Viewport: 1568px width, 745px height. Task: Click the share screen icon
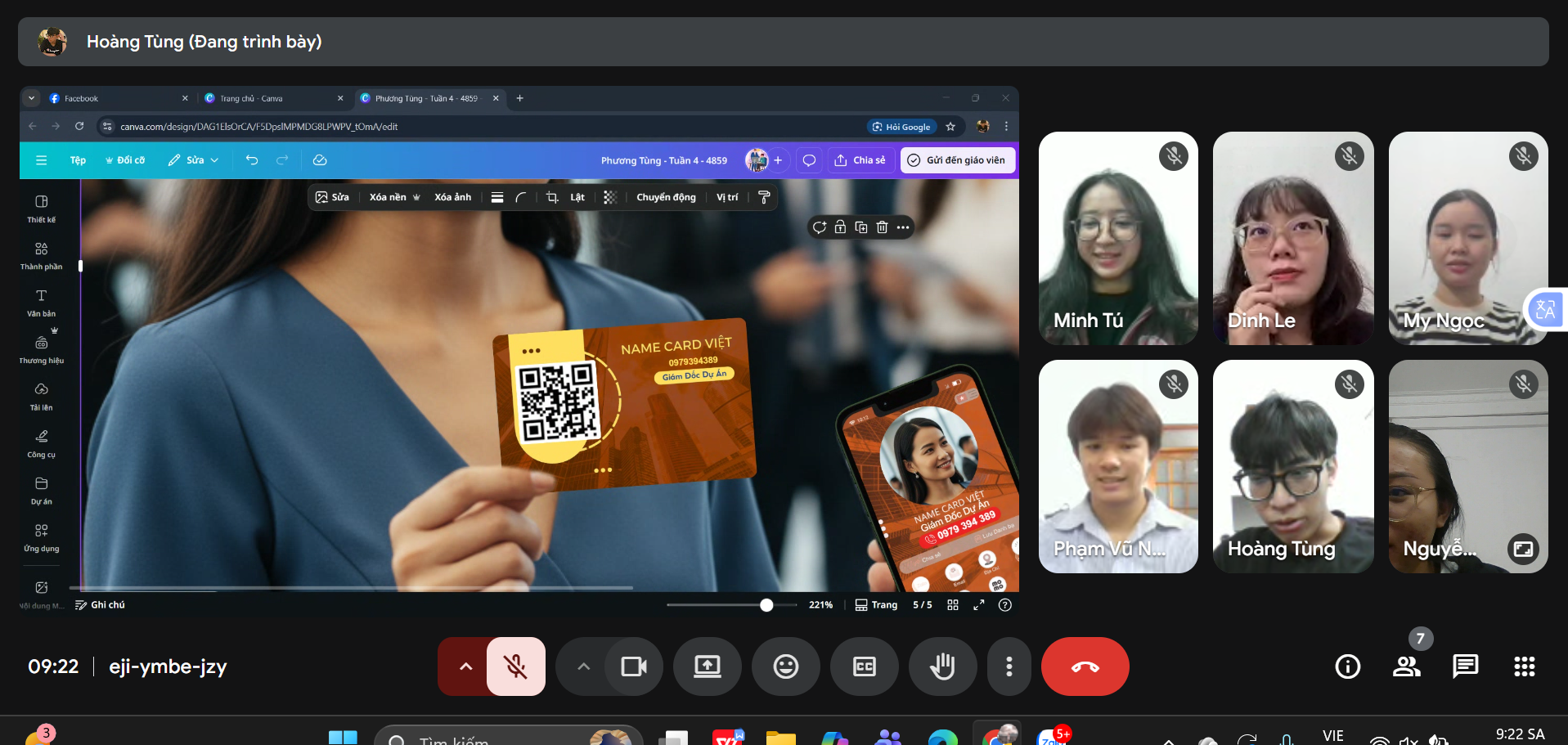pyautogui.click(x=707, y=666)
